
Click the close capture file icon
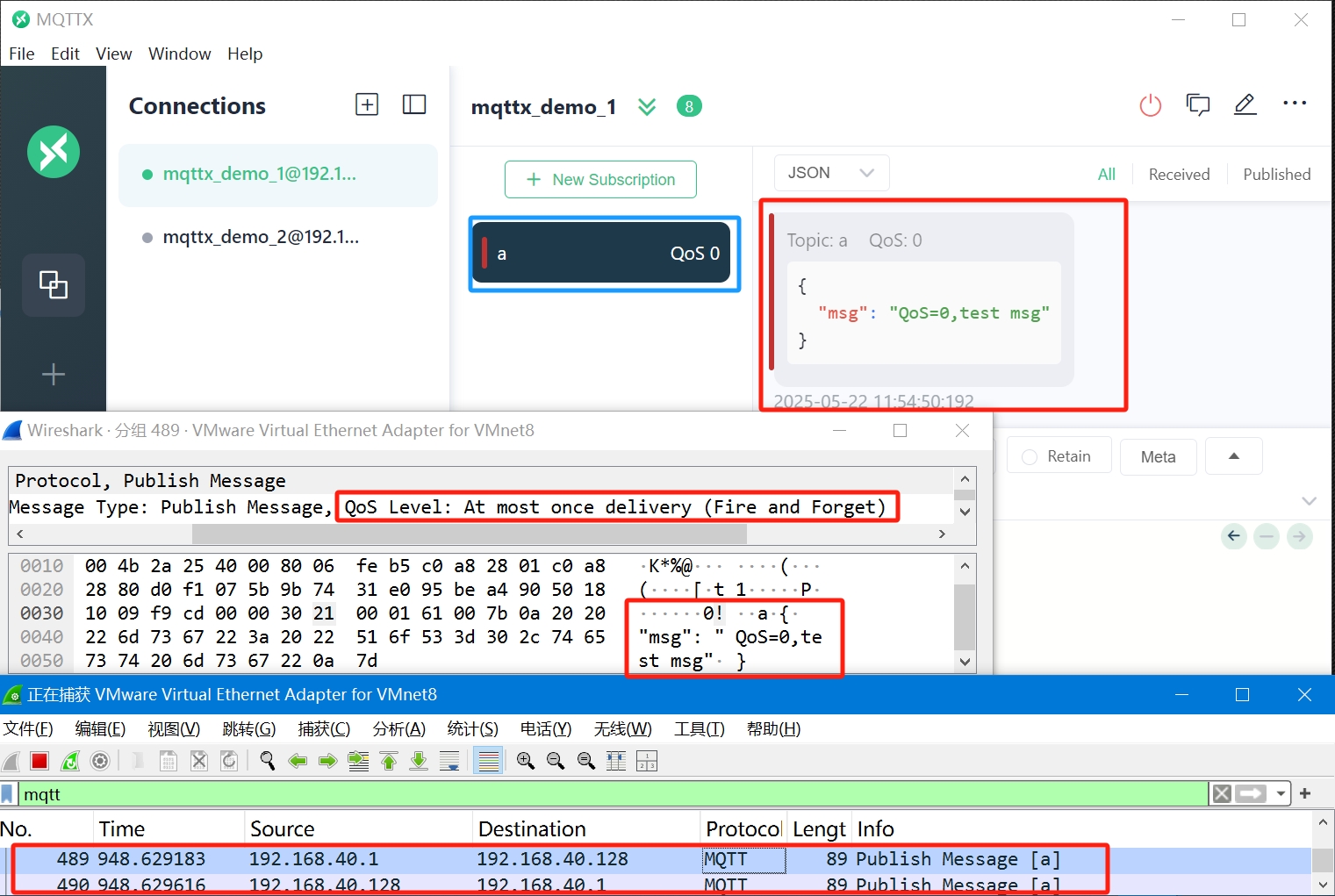click(199, 761)
